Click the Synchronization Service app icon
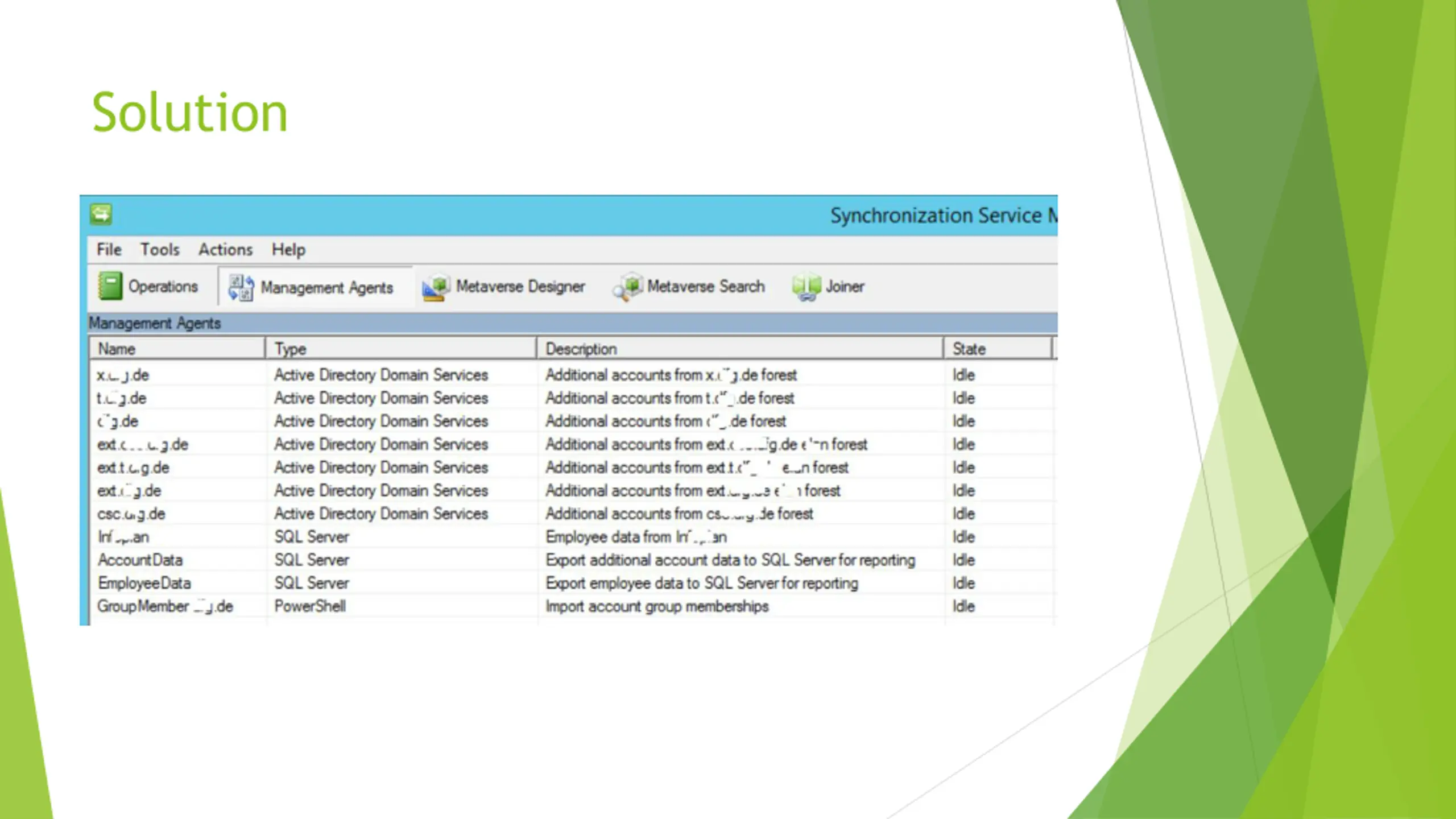Viewport: 1456px width, 819px height. (x=101, y=214)
